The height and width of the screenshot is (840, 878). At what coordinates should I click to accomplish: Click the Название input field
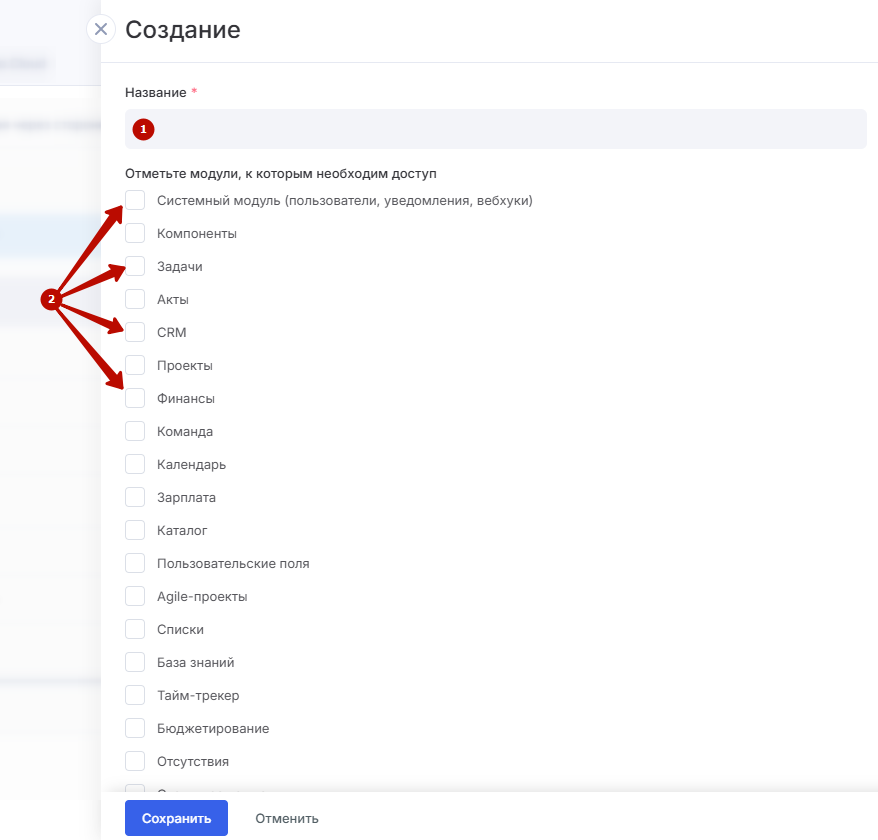495,129
